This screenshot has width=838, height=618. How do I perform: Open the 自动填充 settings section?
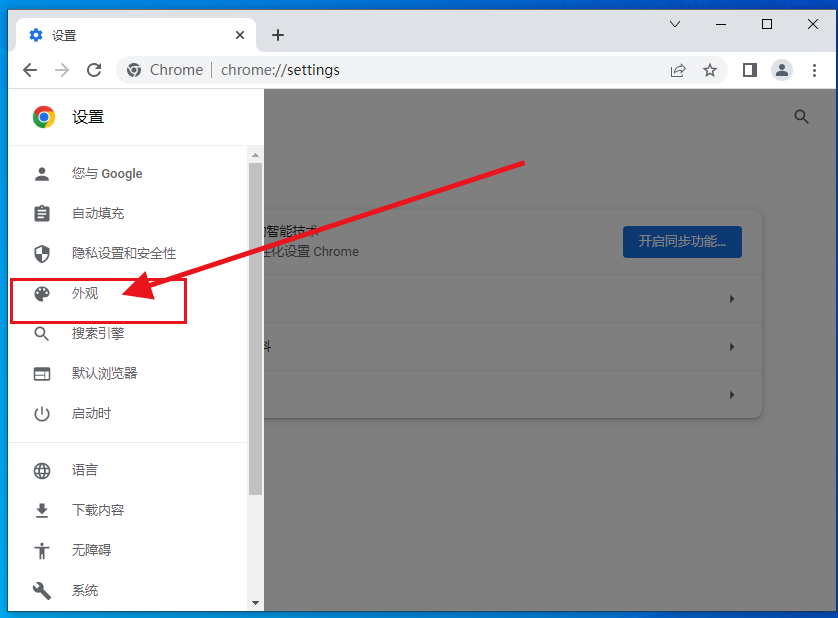point(128,213)
